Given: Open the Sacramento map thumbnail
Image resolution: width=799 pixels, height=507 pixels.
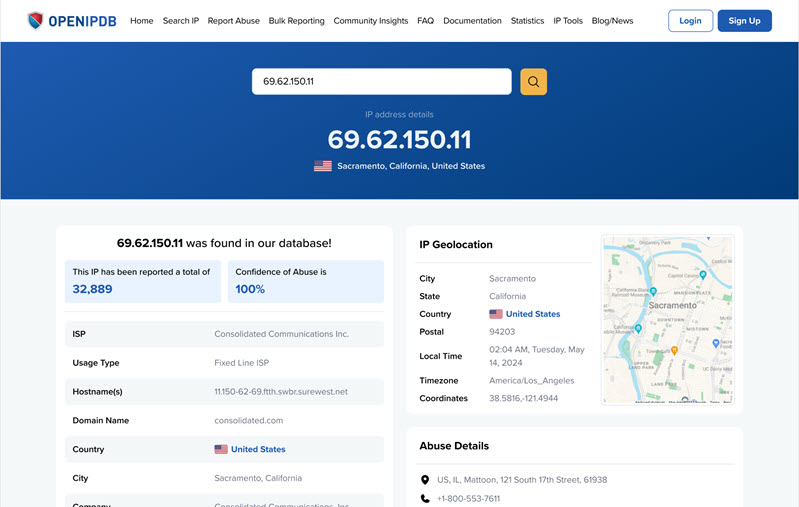Looking at the screenshot, I should click(x=668, y=319).
